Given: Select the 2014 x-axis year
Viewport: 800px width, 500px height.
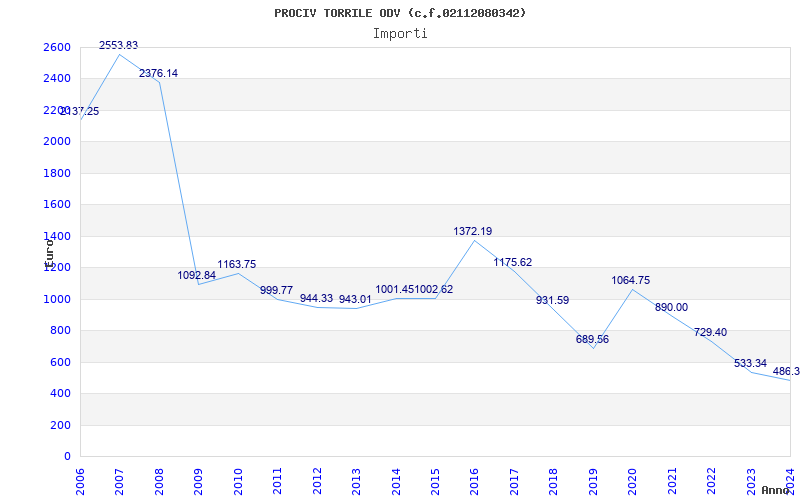Looking at the screenshot, I should pyautogui.click(x=395, y=481).
